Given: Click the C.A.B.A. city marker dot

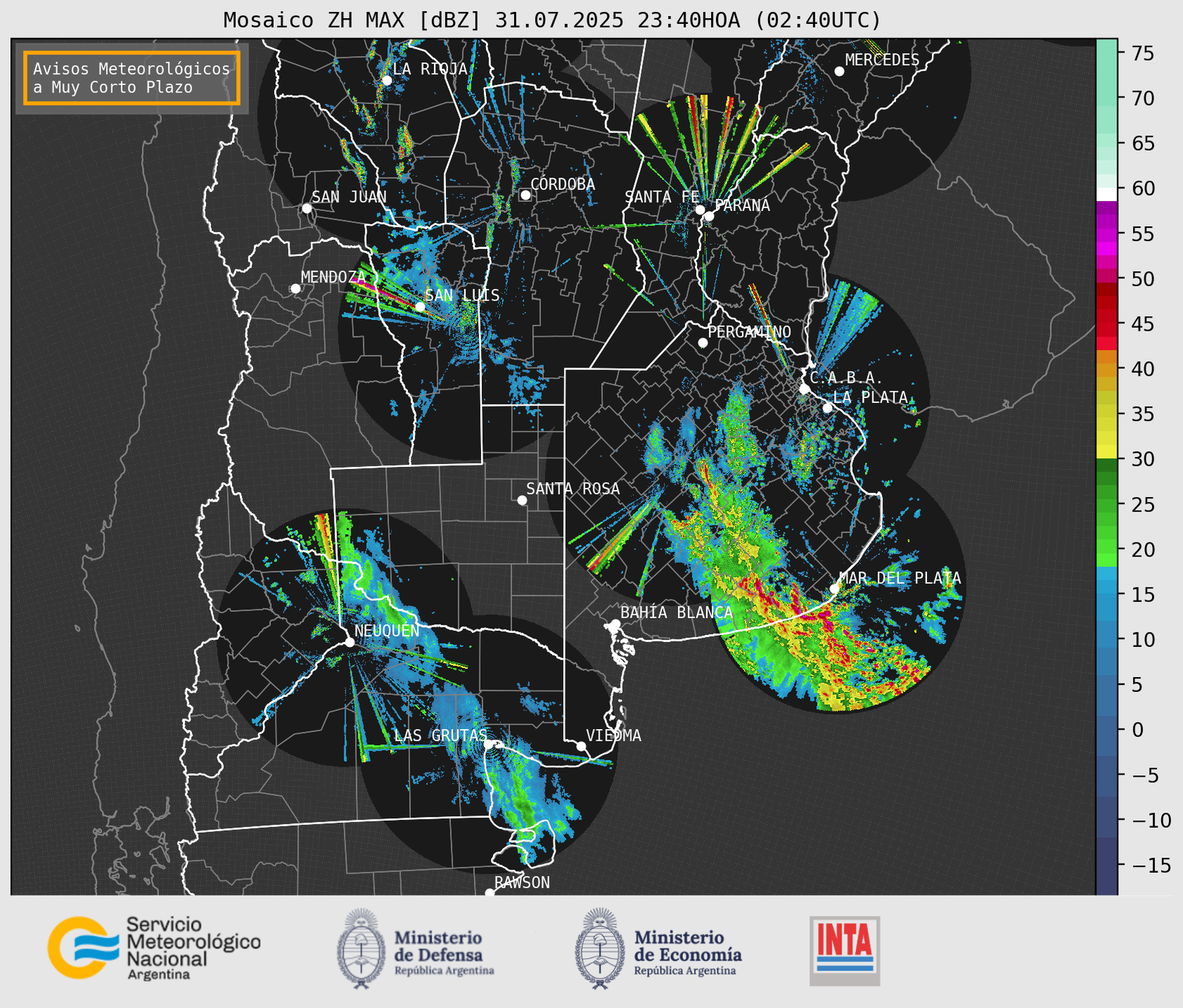Looking at the screenshot, I should point(805,389).
